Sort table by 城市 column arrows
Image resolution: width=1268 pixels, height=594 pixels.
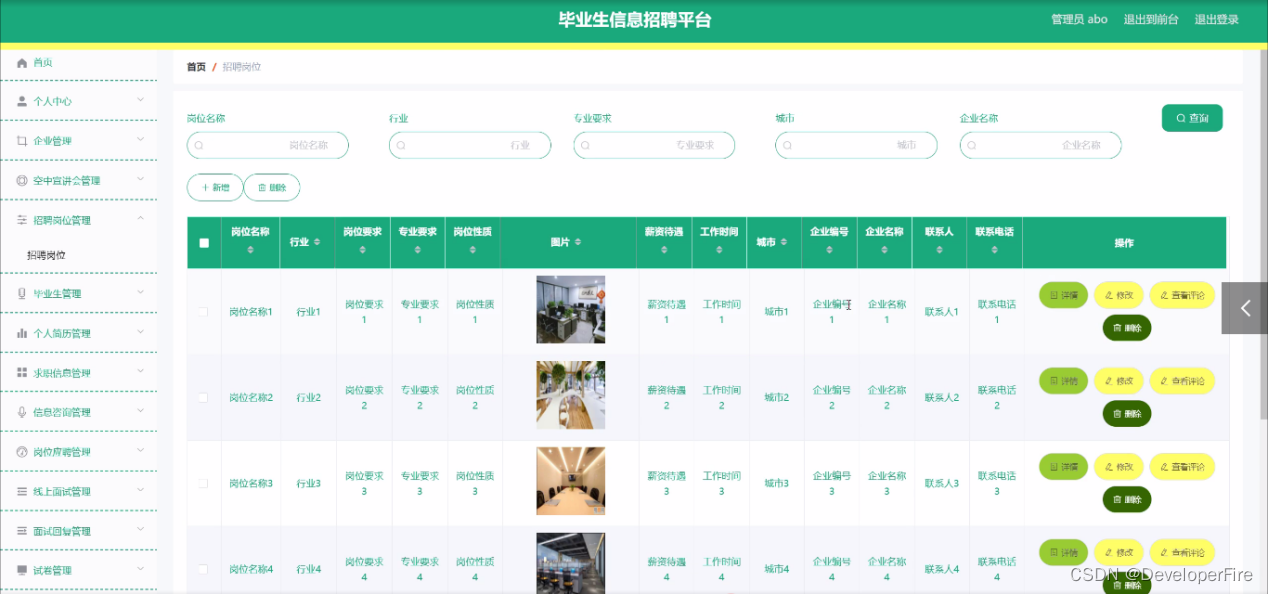click(784, 242)
